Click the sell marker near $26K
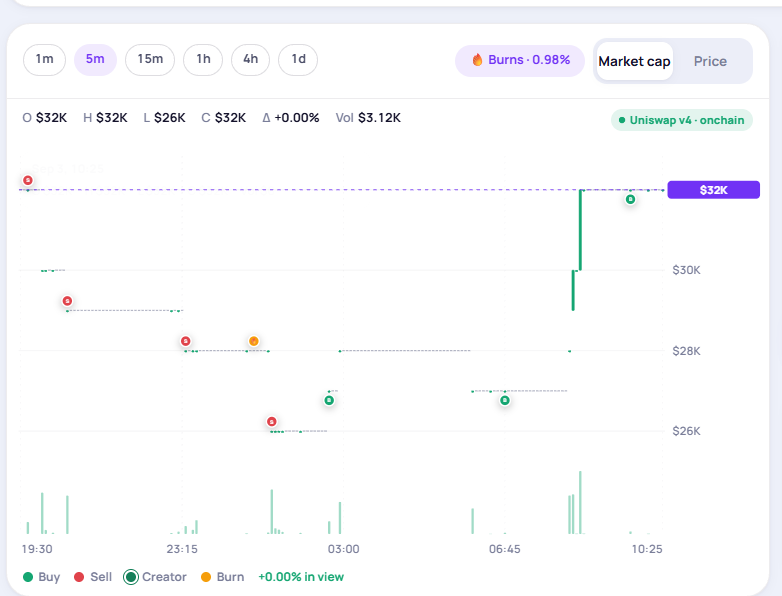 271,422
